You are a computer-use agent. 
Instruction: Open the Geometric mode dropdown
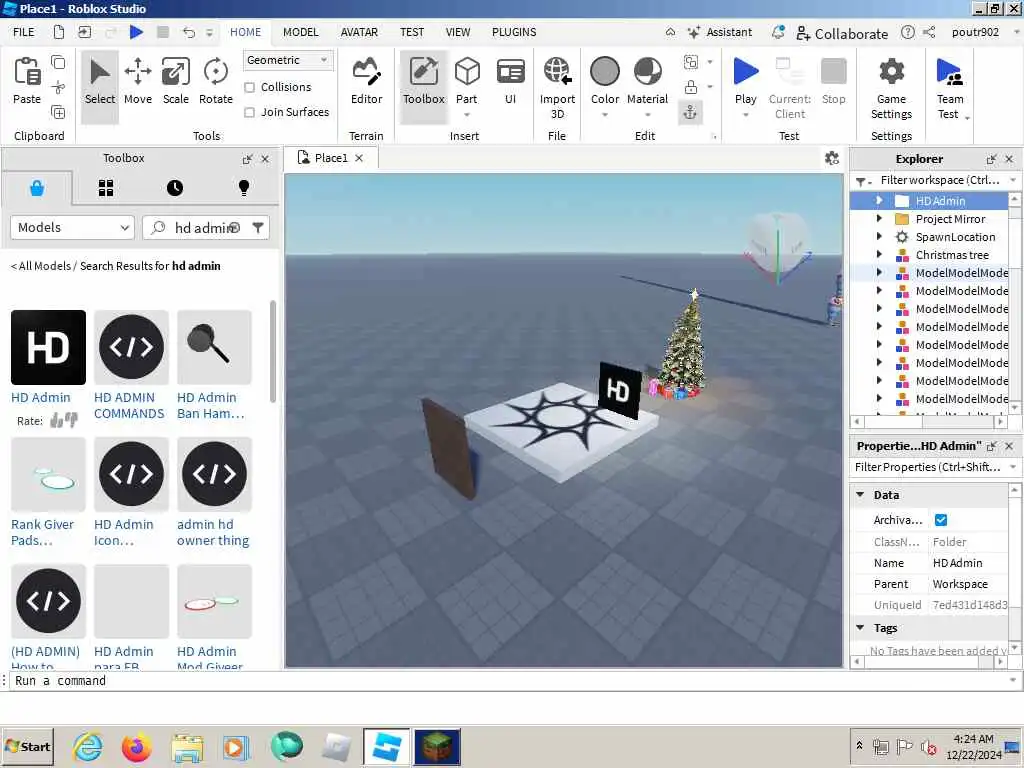pyautogui.click(x=288, y=60)
